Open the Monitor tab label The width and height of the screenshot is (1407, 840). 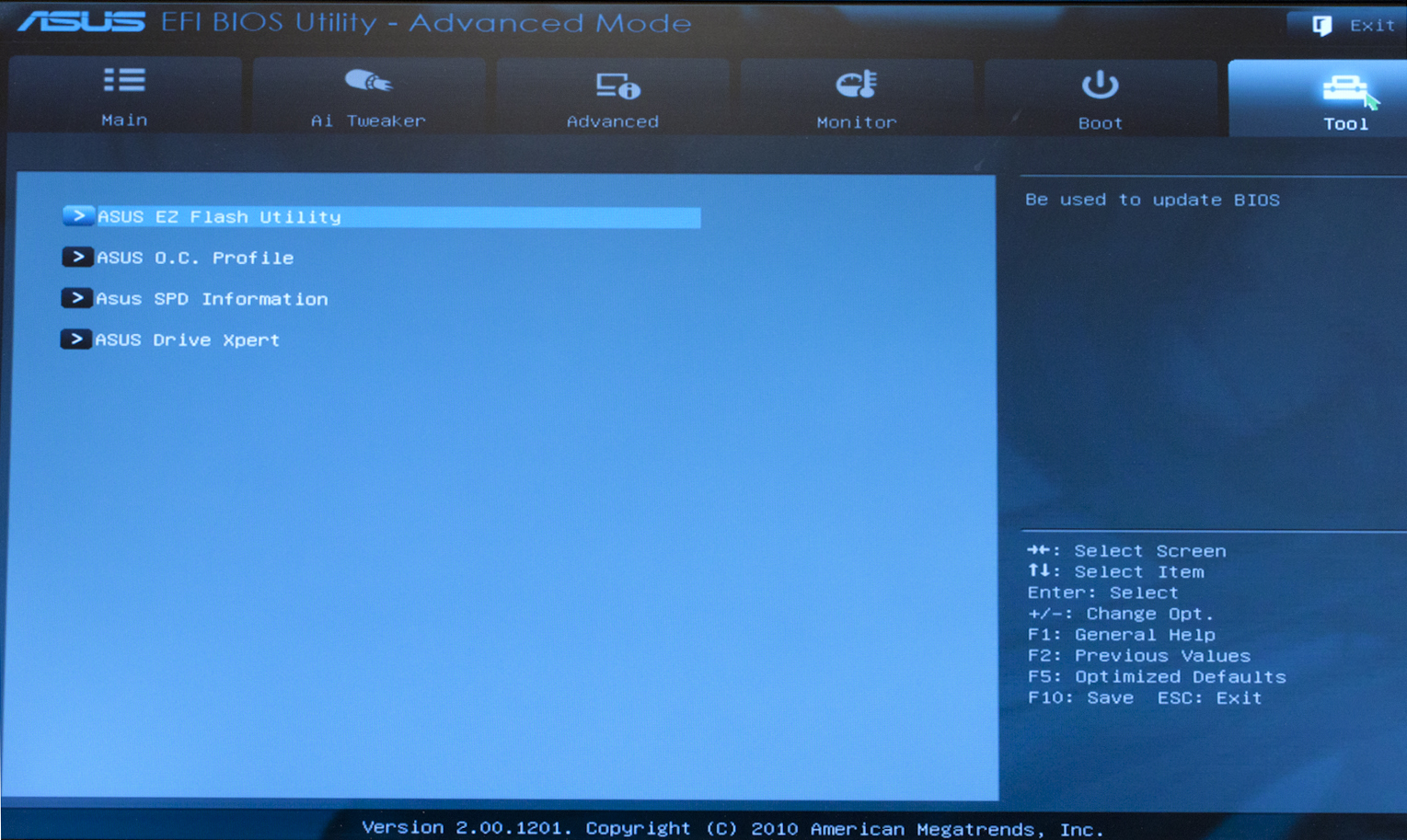857,122
